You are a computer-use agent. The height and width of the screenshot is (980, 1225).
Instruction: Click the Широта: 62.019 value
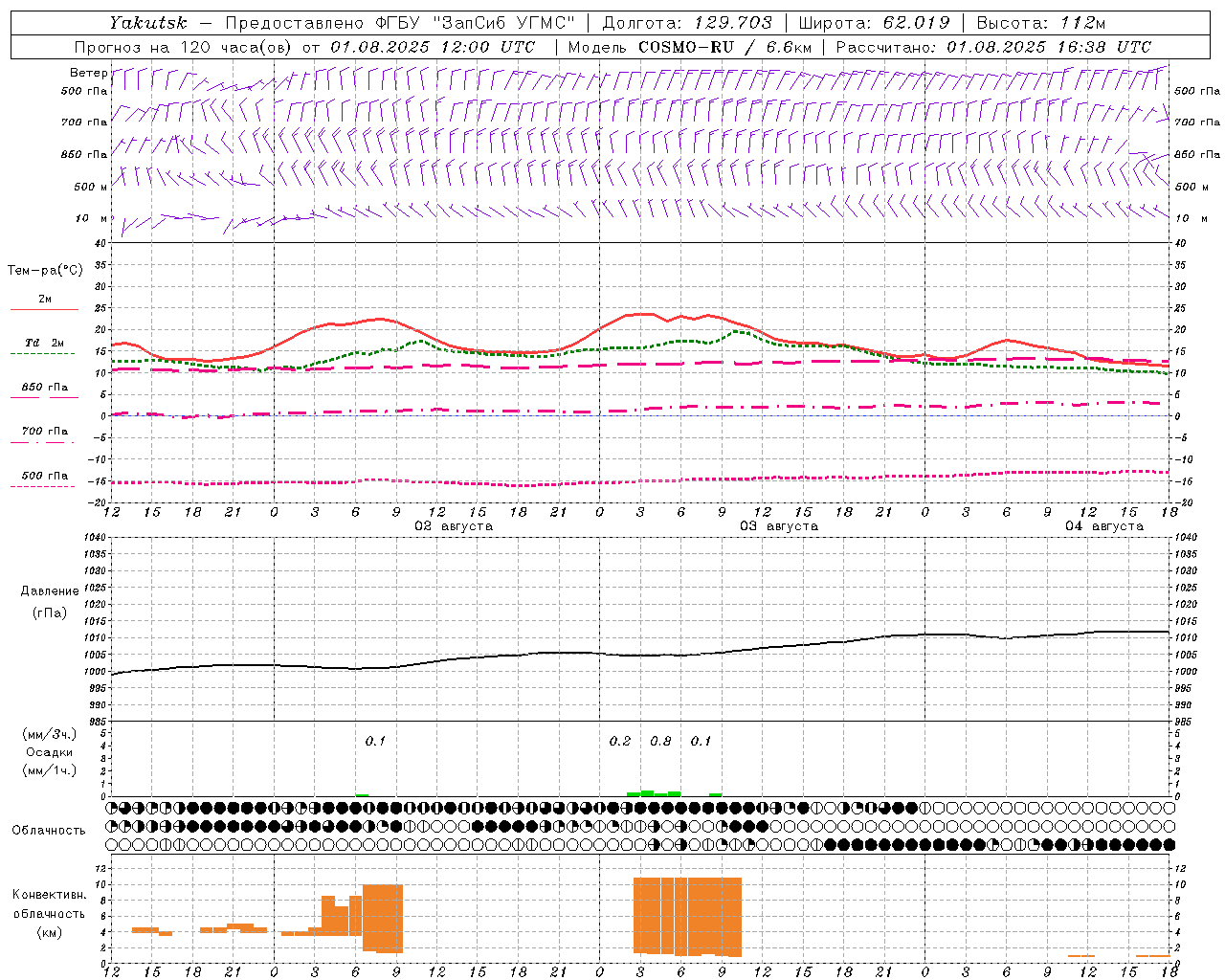pyautogui.click(x=874, y=23)
